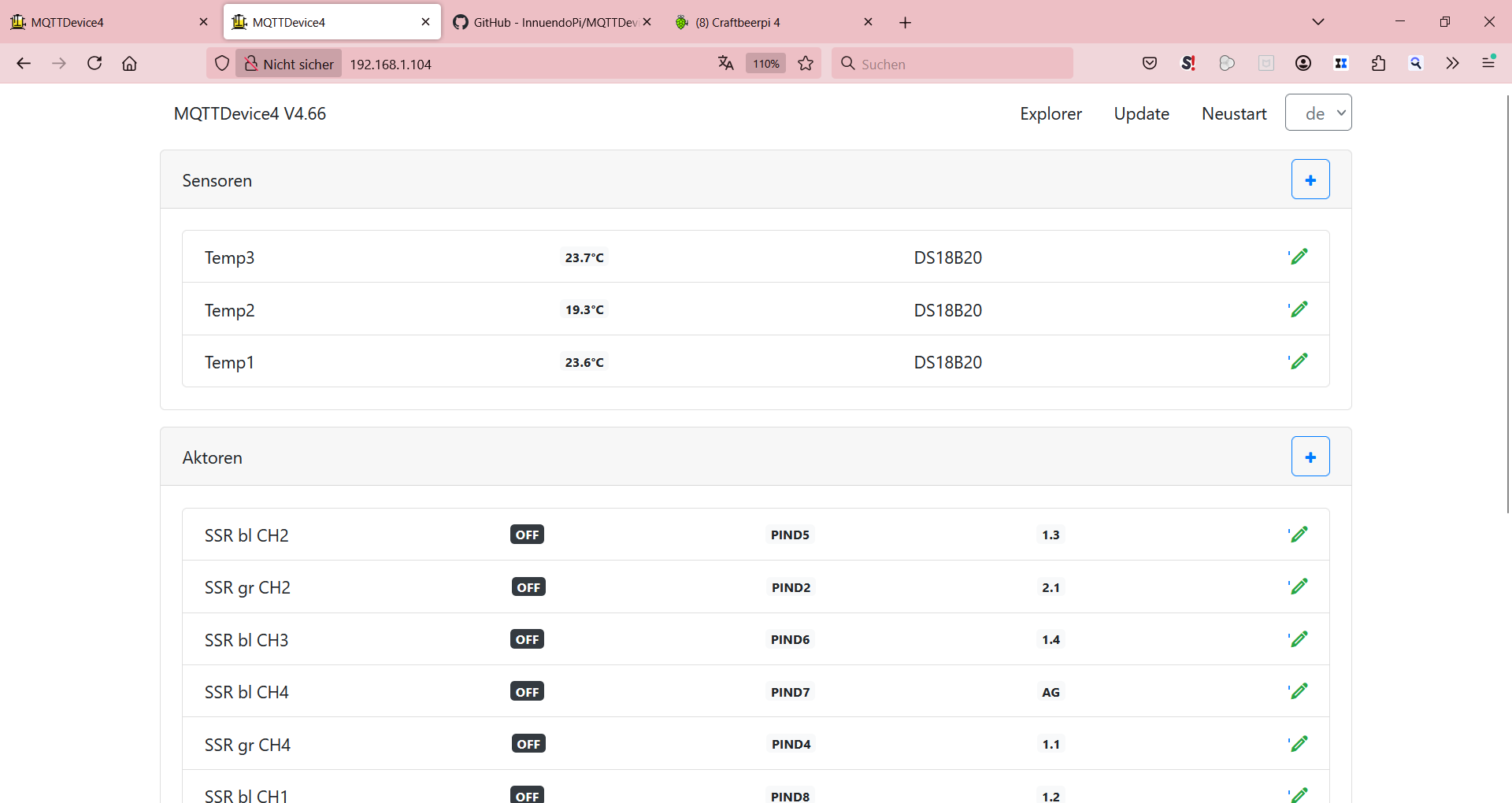Switch to the Craftbeerpi 4 tab
Image resolution: width=1512 pixels, height=803 pixels.
click(x=768, y=22)
